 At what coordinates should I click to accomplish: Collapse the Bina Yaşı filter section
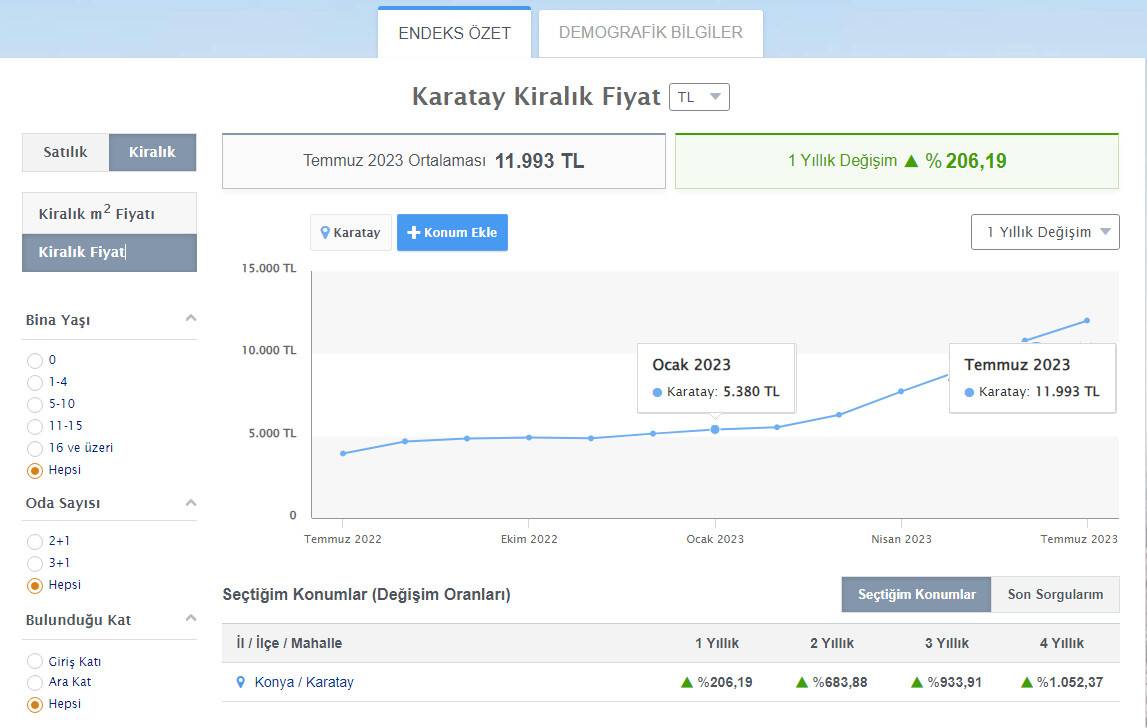tap(191, 318)
